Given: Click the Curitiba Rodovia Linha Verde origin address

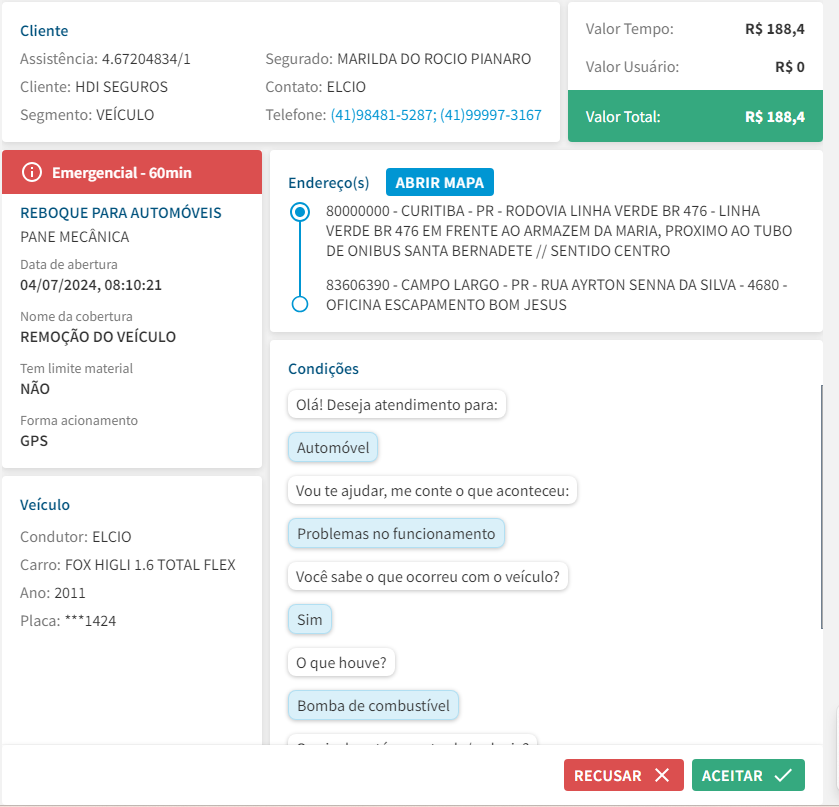Looking at the screenshot, I should [559, 231].
